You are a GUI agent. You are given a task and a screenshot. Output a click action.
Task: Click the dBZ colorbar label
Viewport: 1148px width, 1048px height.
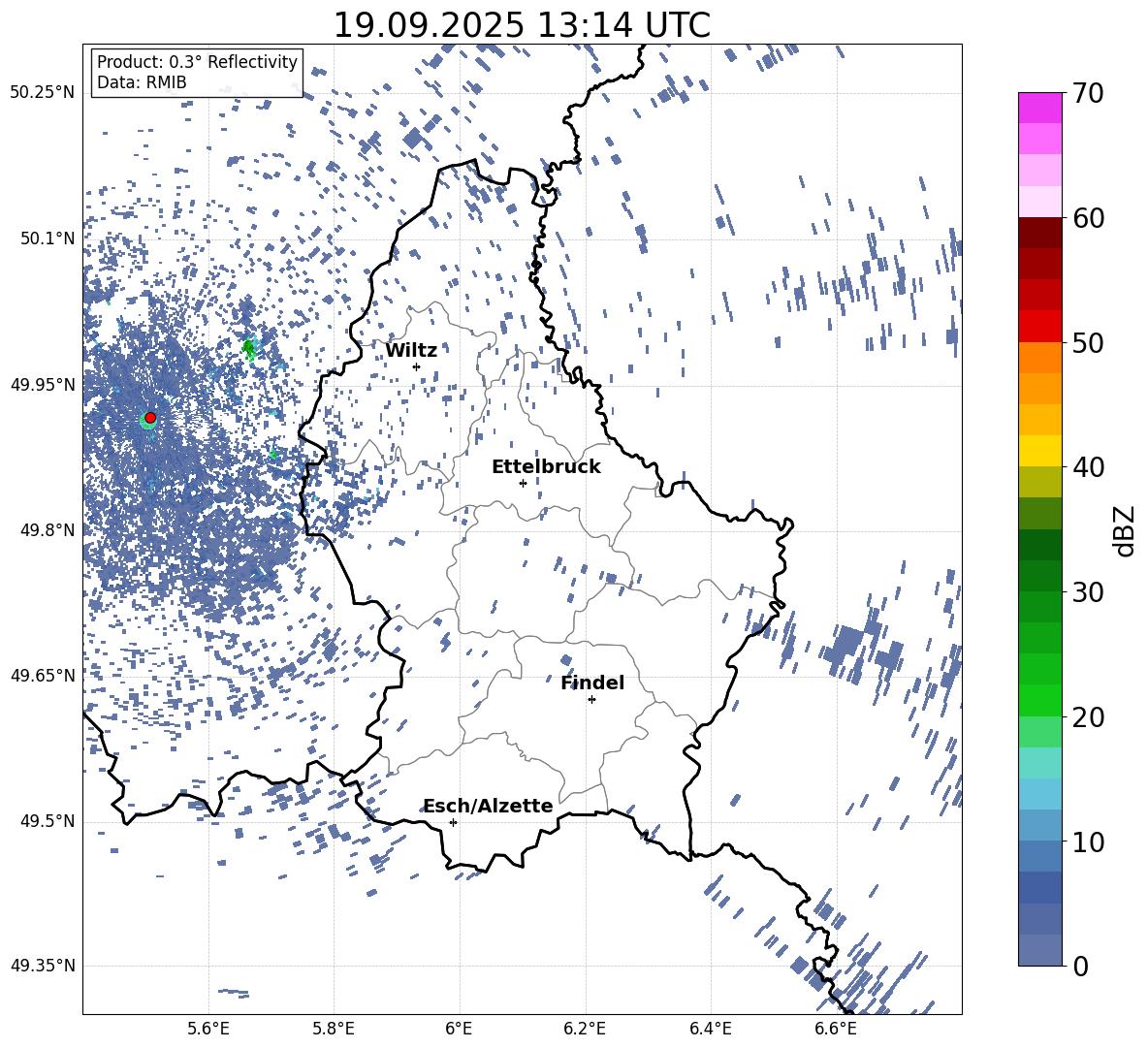pyautogui.click(x=1126, y=530)
